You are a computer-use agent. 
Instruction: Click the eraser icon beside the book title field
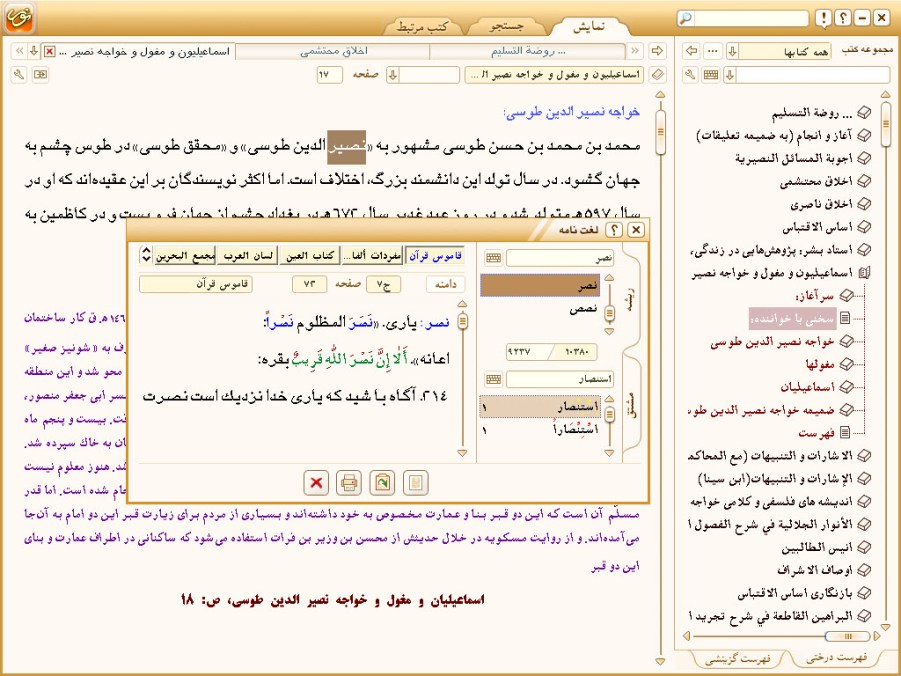[657, 74]
